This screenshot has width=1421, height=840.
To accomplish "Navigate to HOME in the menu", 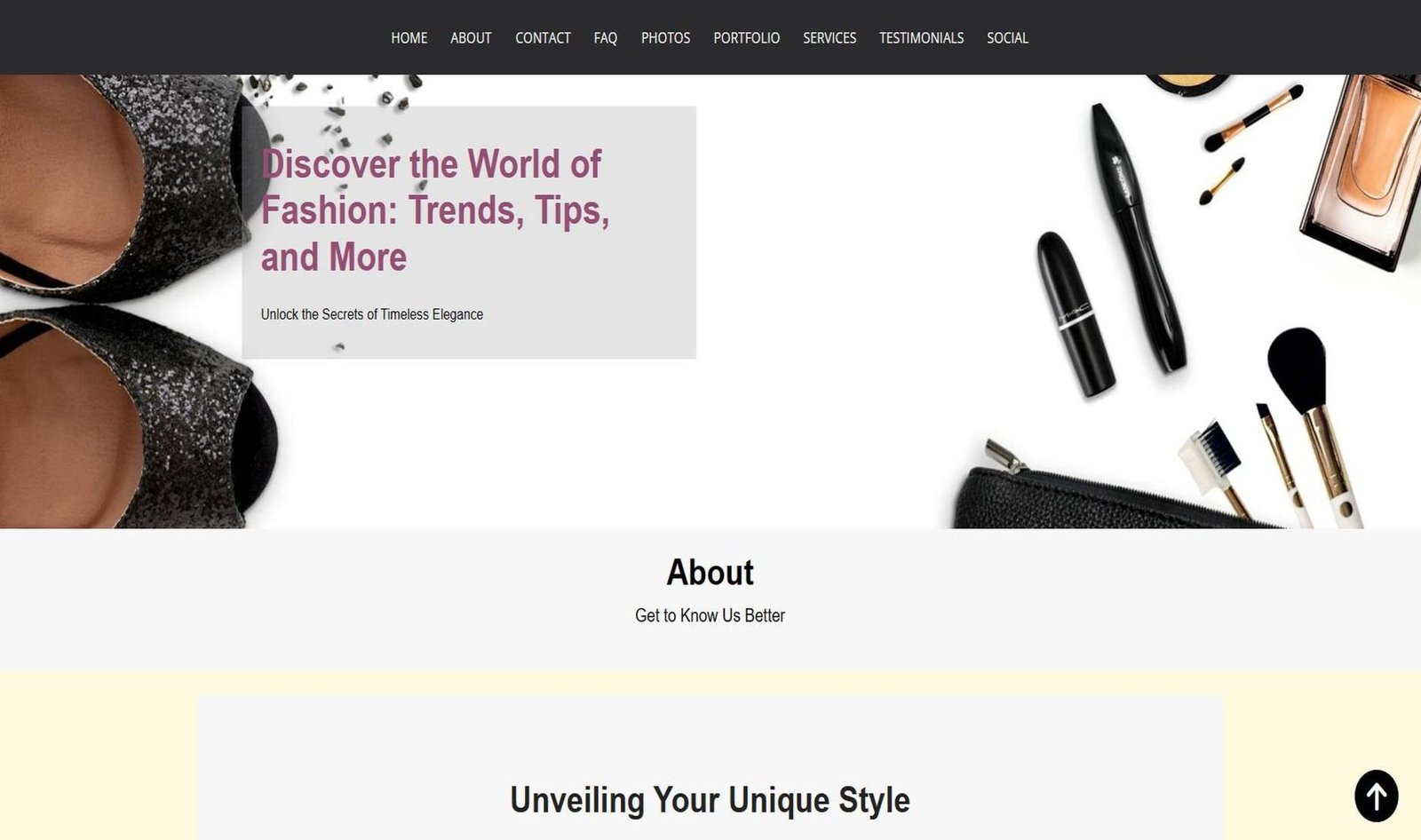I will coord(409,38).
